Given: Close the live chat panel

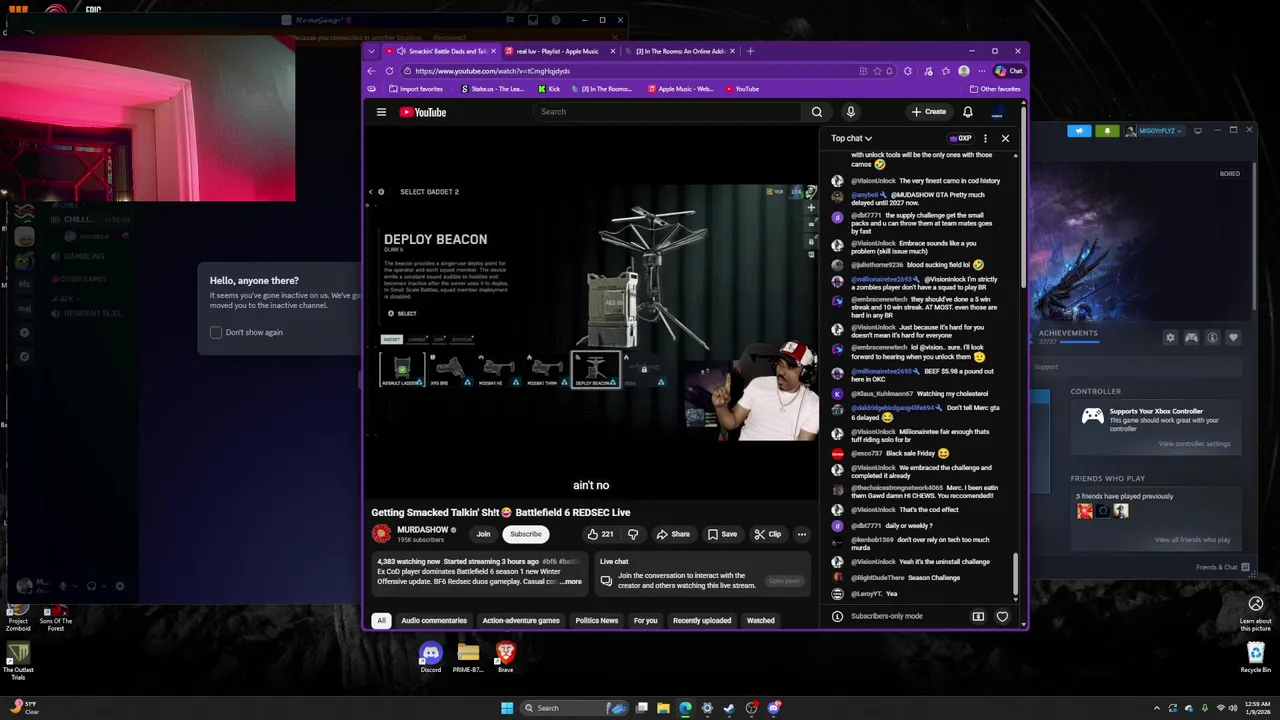Looking at the screenshot, I should (1005, 138).
